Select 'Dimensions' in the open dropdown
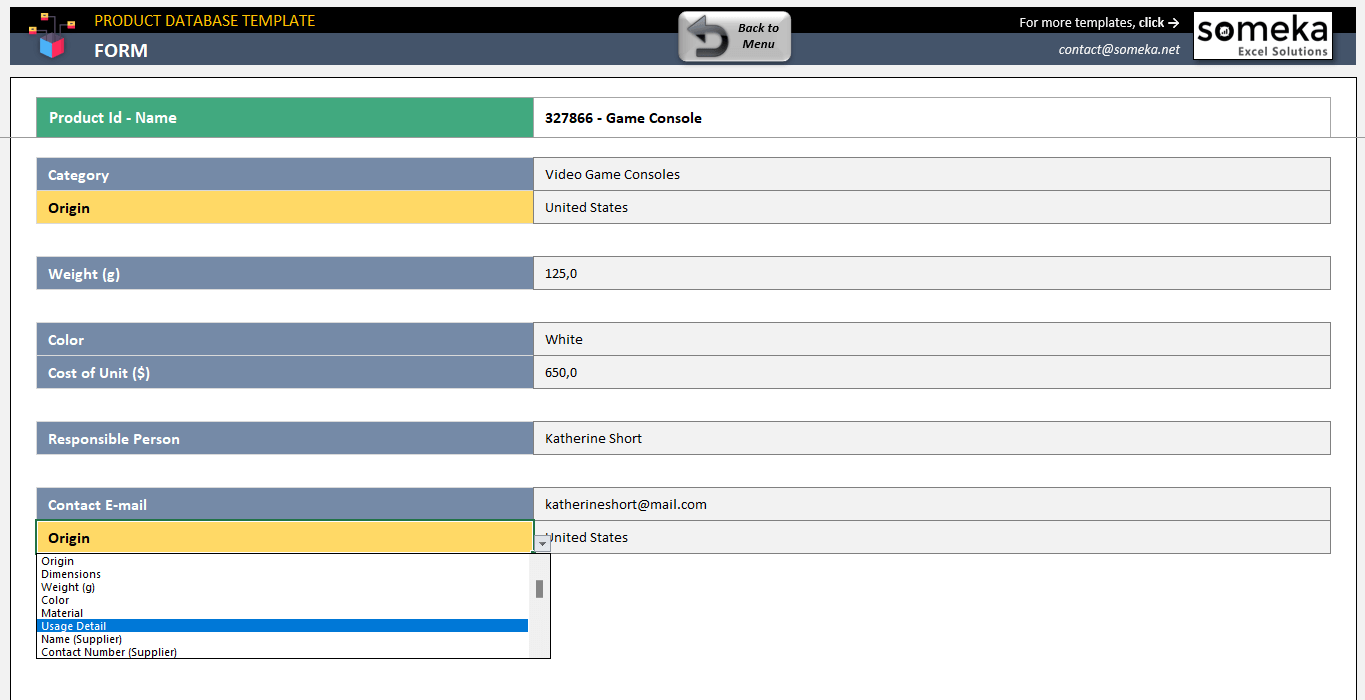The width and height of the screenshot is (1365, 700). tap(70, 574)
